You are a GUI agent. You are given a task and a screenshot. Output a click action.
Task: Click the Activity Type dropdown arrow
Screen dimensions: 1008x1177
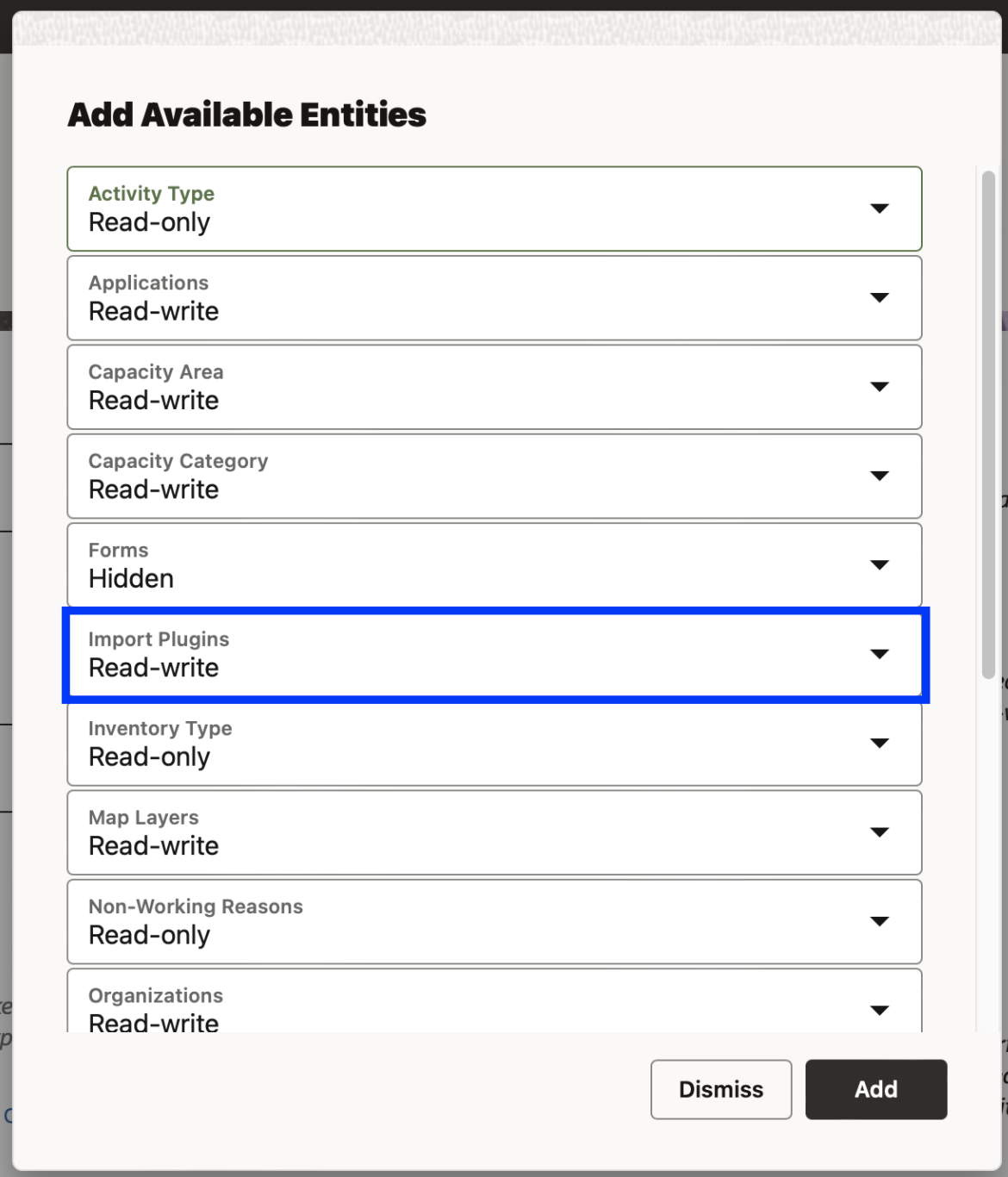coord(879,209)
